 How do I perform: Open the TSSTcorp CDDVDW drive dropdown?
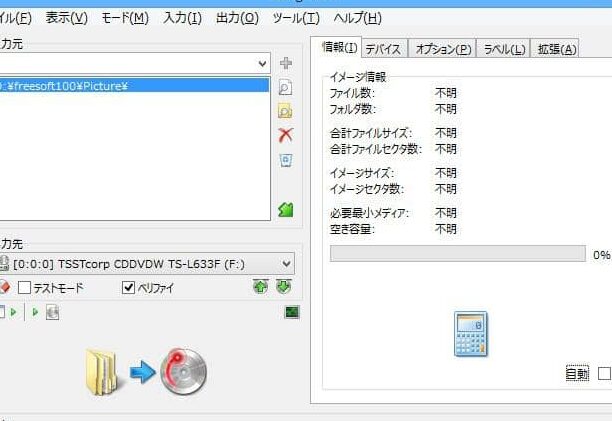pos(287,264)
